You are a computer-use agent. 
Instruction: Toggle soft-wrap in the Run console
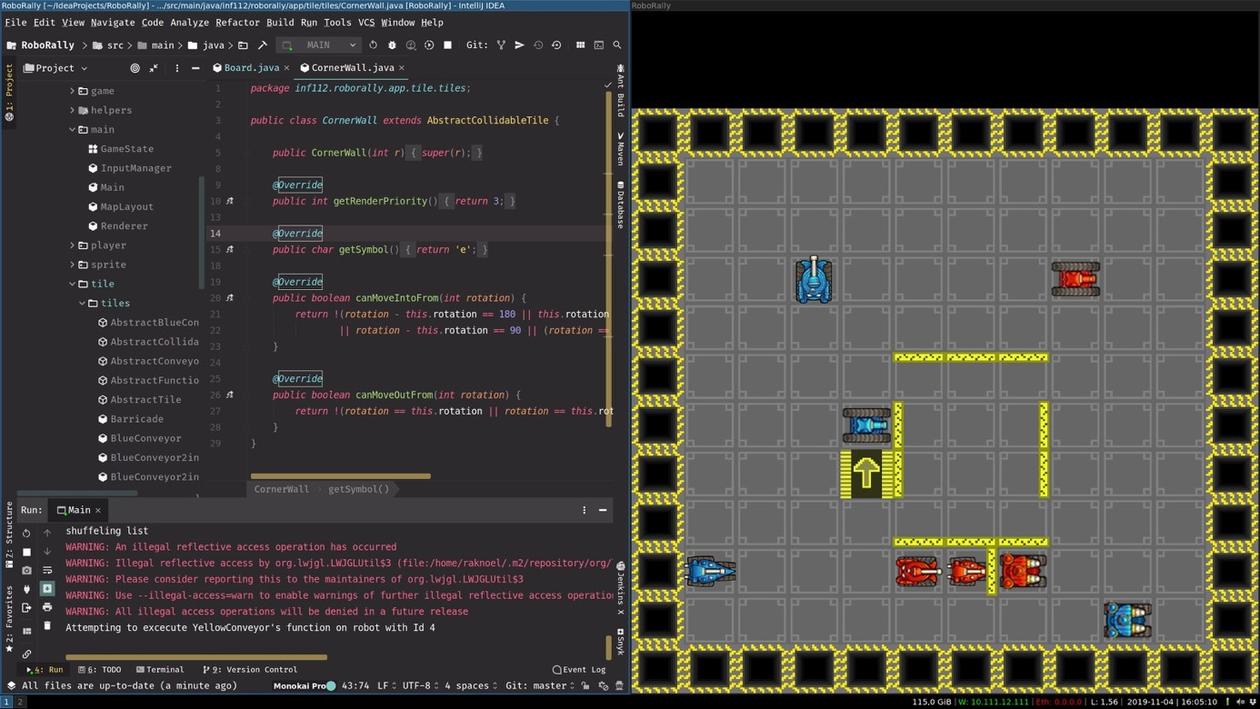click(47, 570)
